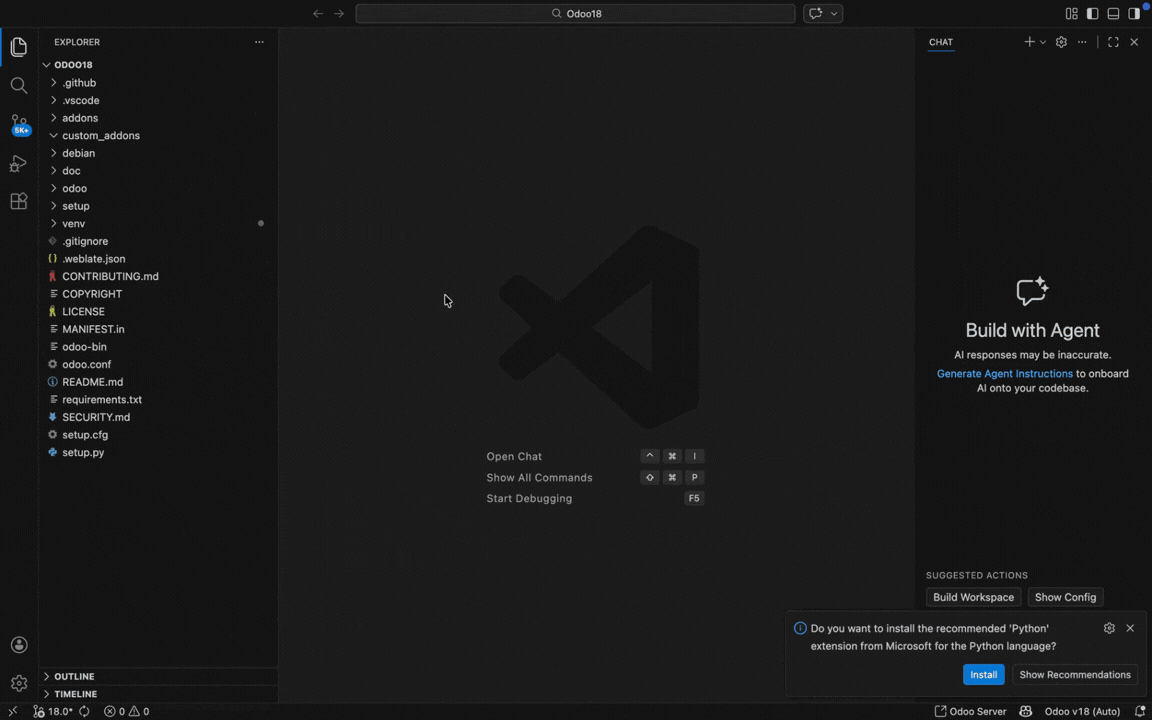Toggle the bottom panel visibility
Viewport: 1152px width, 720px height.
coord(1113,13)
